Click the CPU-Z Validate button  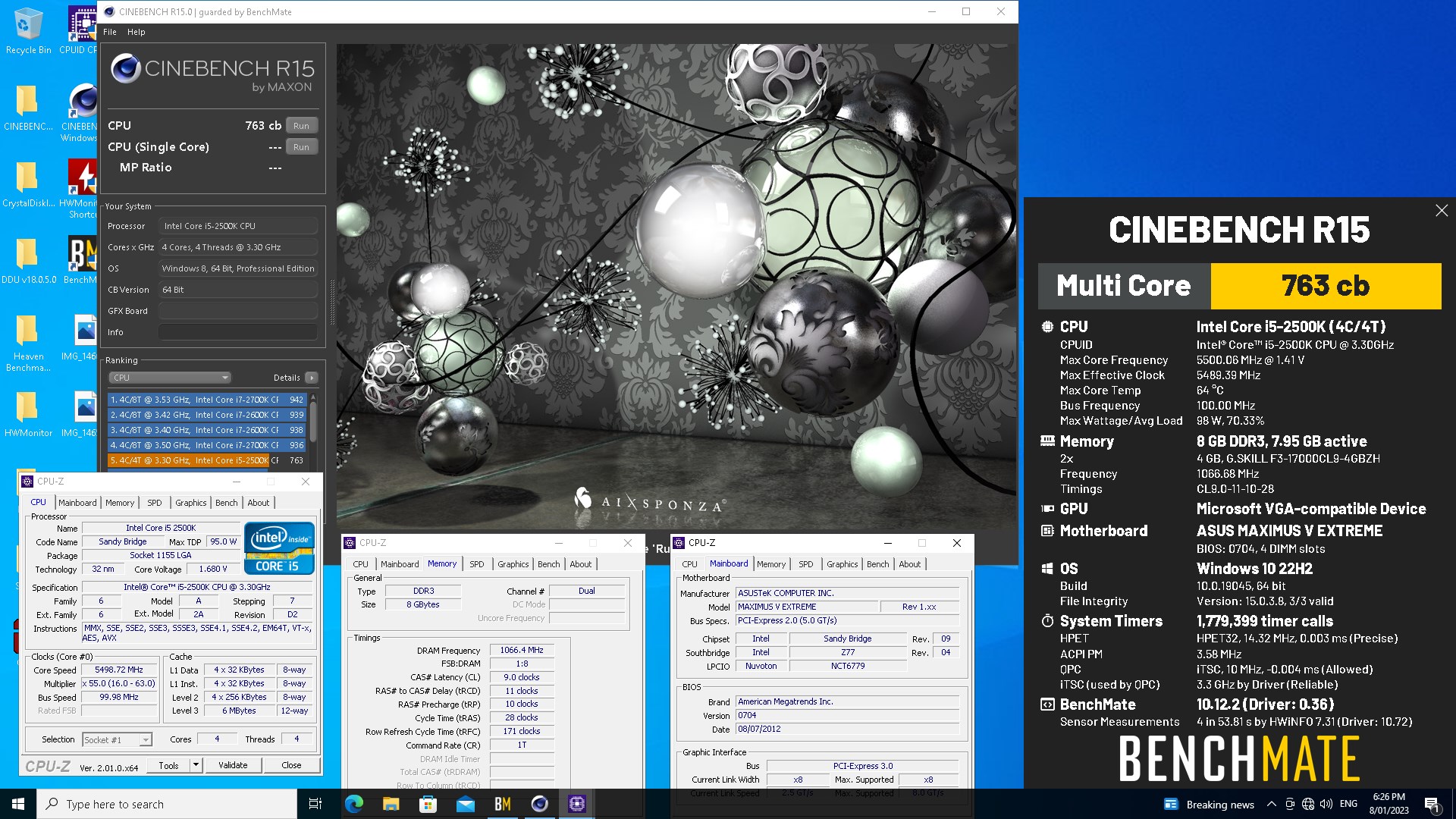(233, 765)
